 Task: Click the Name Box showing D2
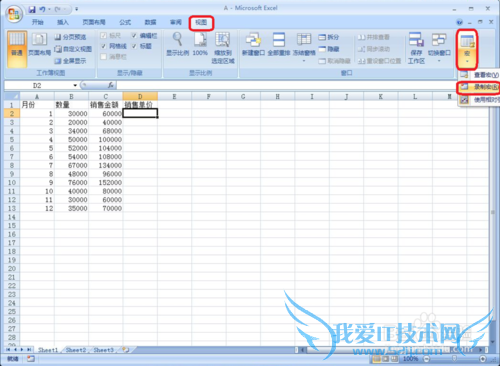(37, 85)
